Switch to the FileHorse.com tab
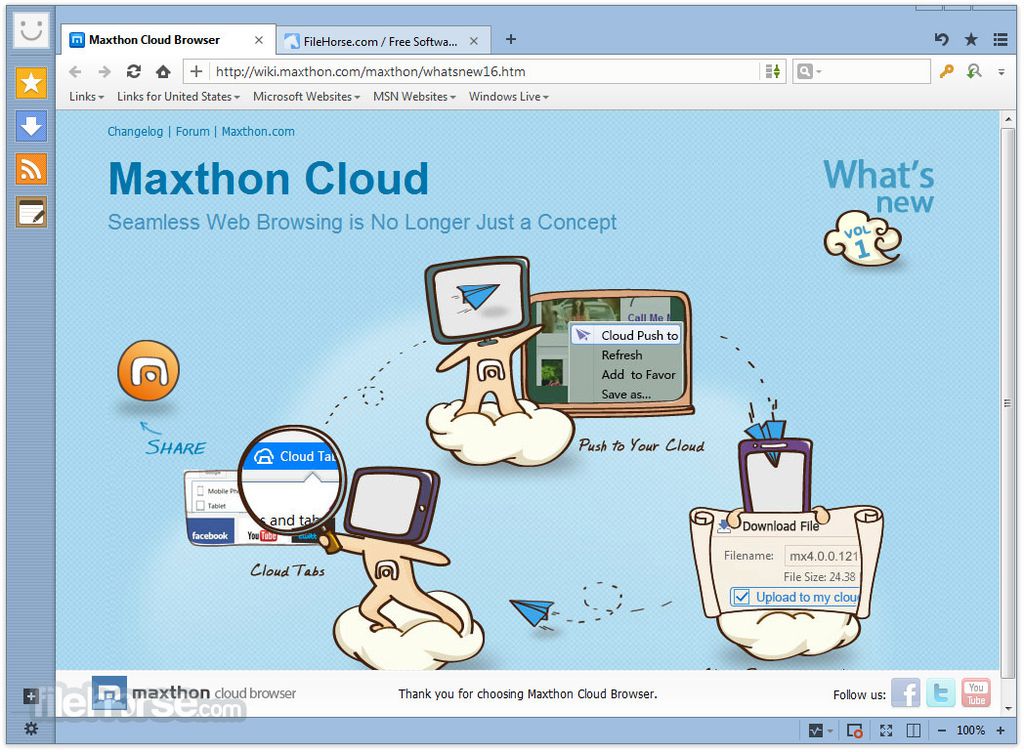The width and height of the screenshot is (1024, 752). (x=383, y=41)
